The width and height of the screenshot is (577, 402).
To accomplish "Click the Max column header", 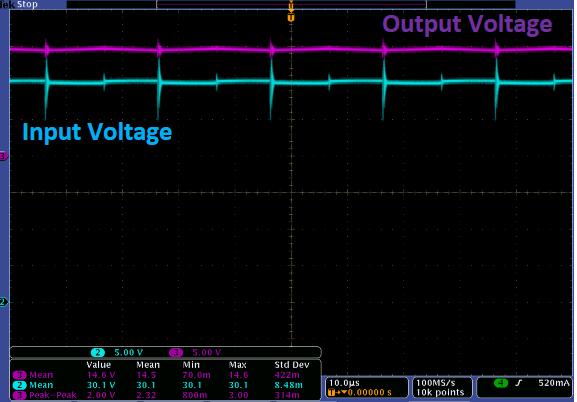I will [x=237, y=365].
